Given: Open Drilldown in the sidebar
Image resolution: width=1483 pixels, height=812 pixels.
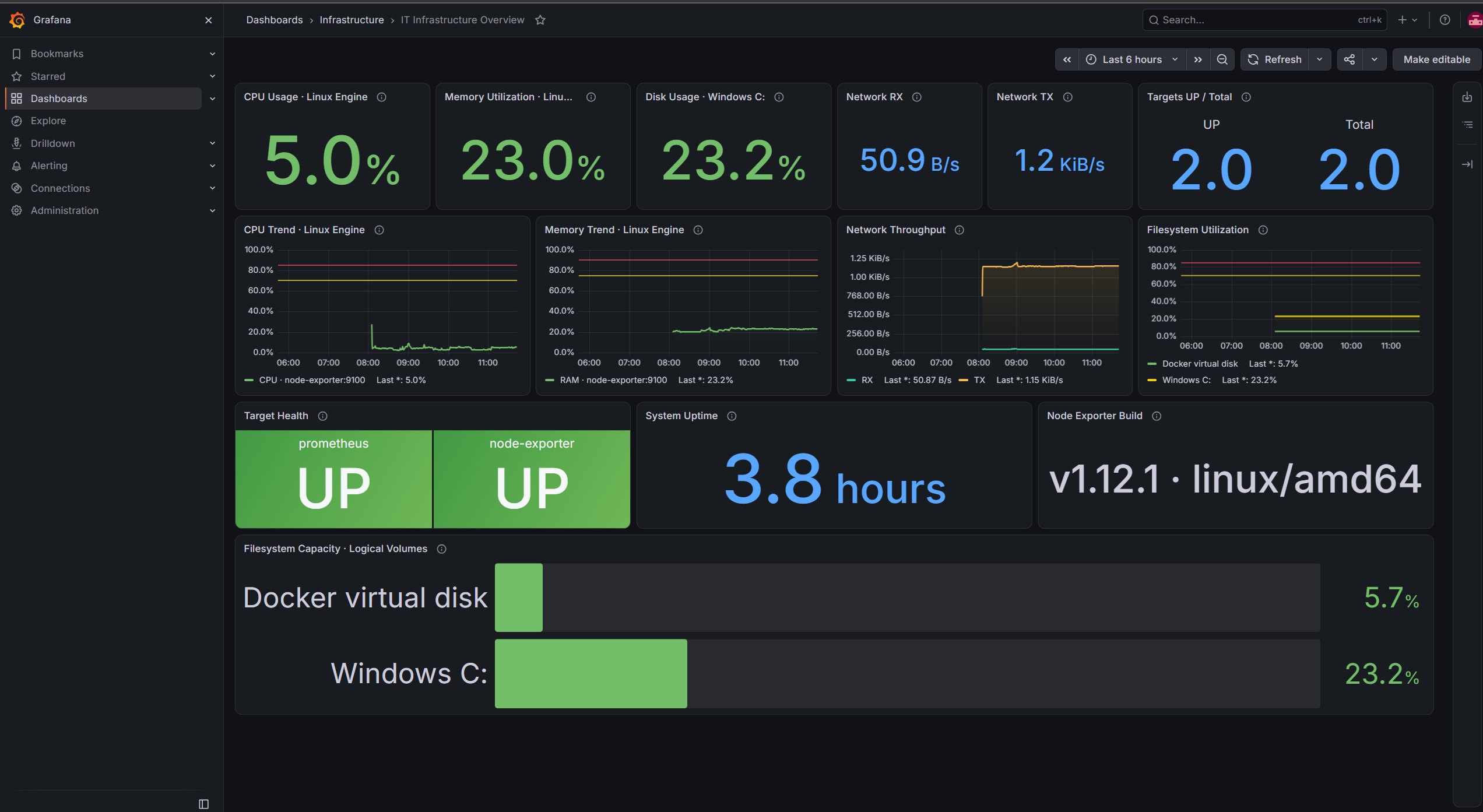Looking at the screenshot, I should tap(53, 143).
